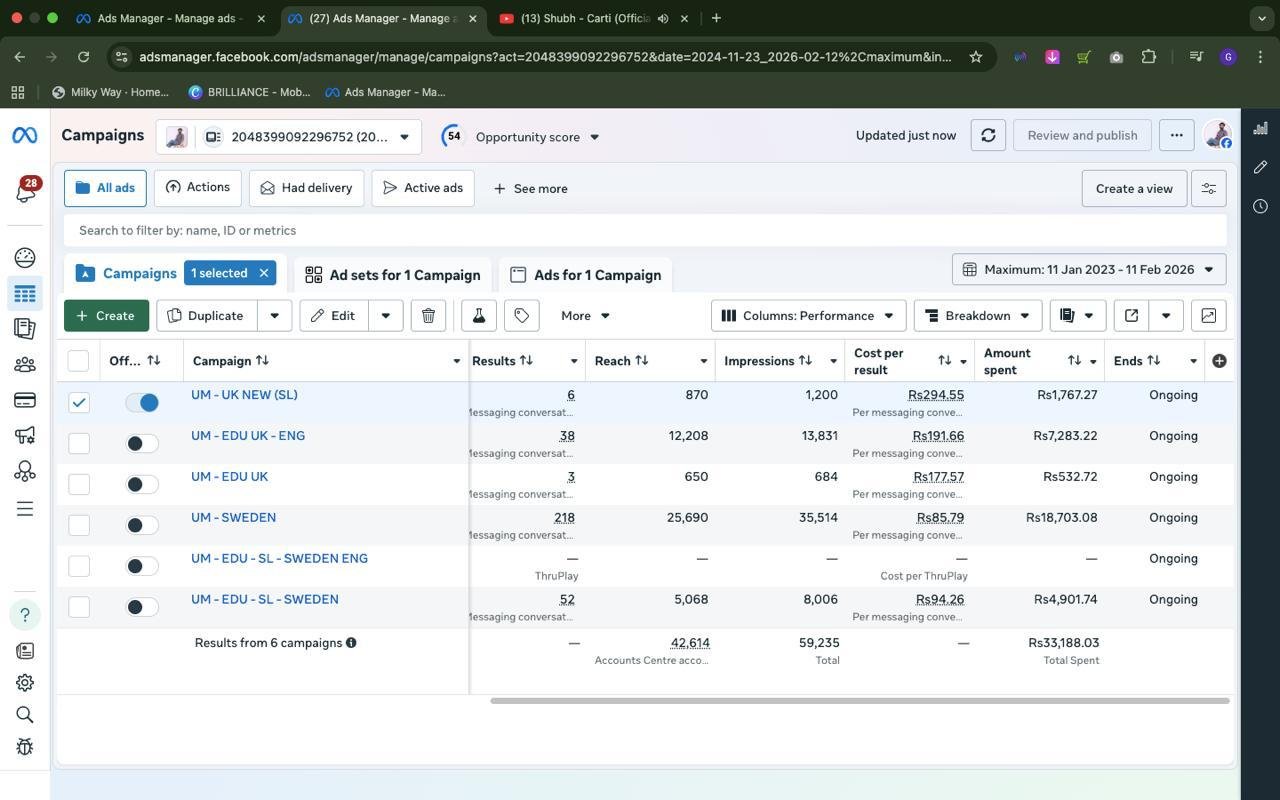Open history clock icon in right rail
Viewport: 1280px width, 800px height.
(x=1260, y=206)
